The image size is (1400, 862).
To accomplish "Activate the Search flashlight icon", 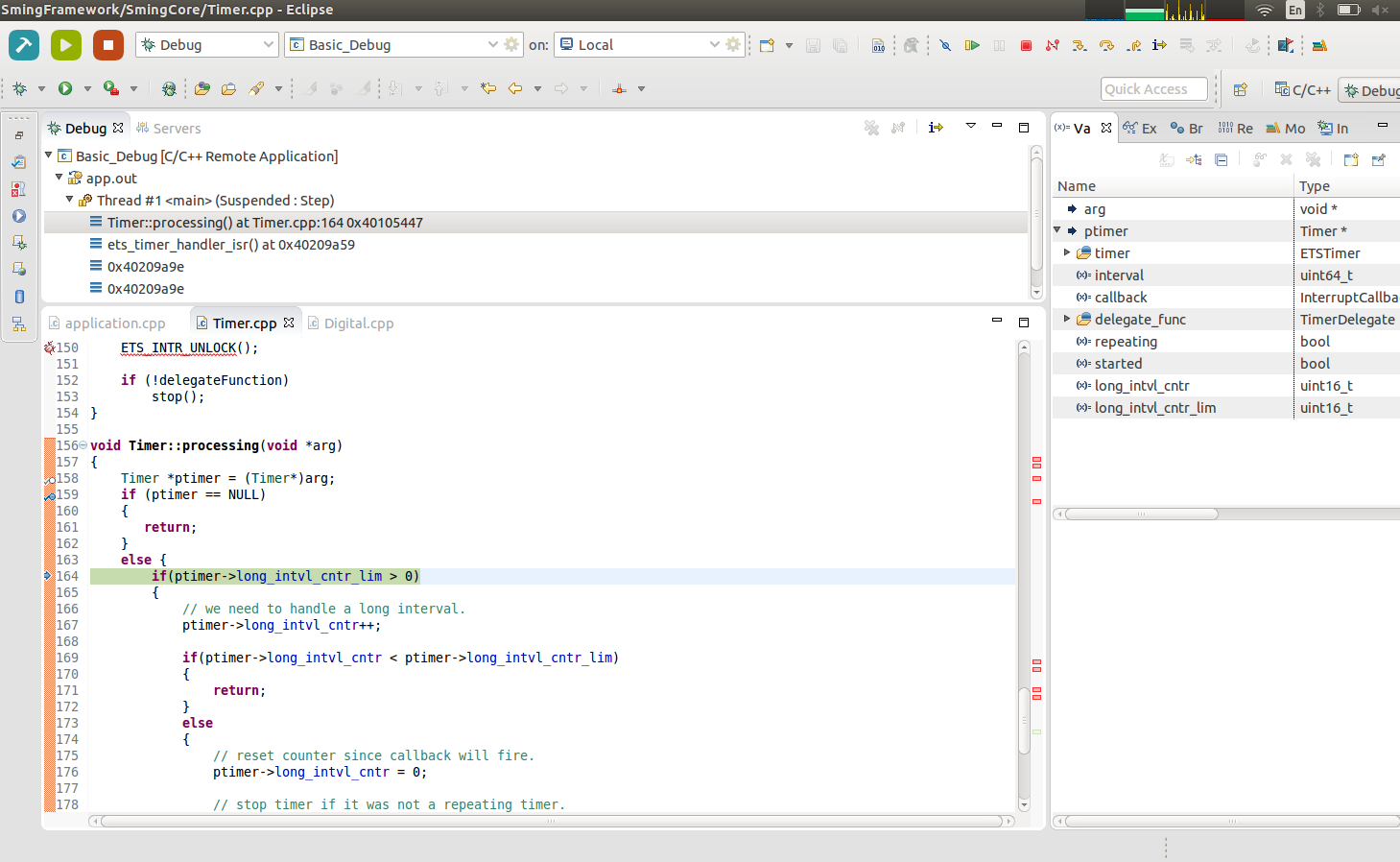I will (x=256, y=88).
